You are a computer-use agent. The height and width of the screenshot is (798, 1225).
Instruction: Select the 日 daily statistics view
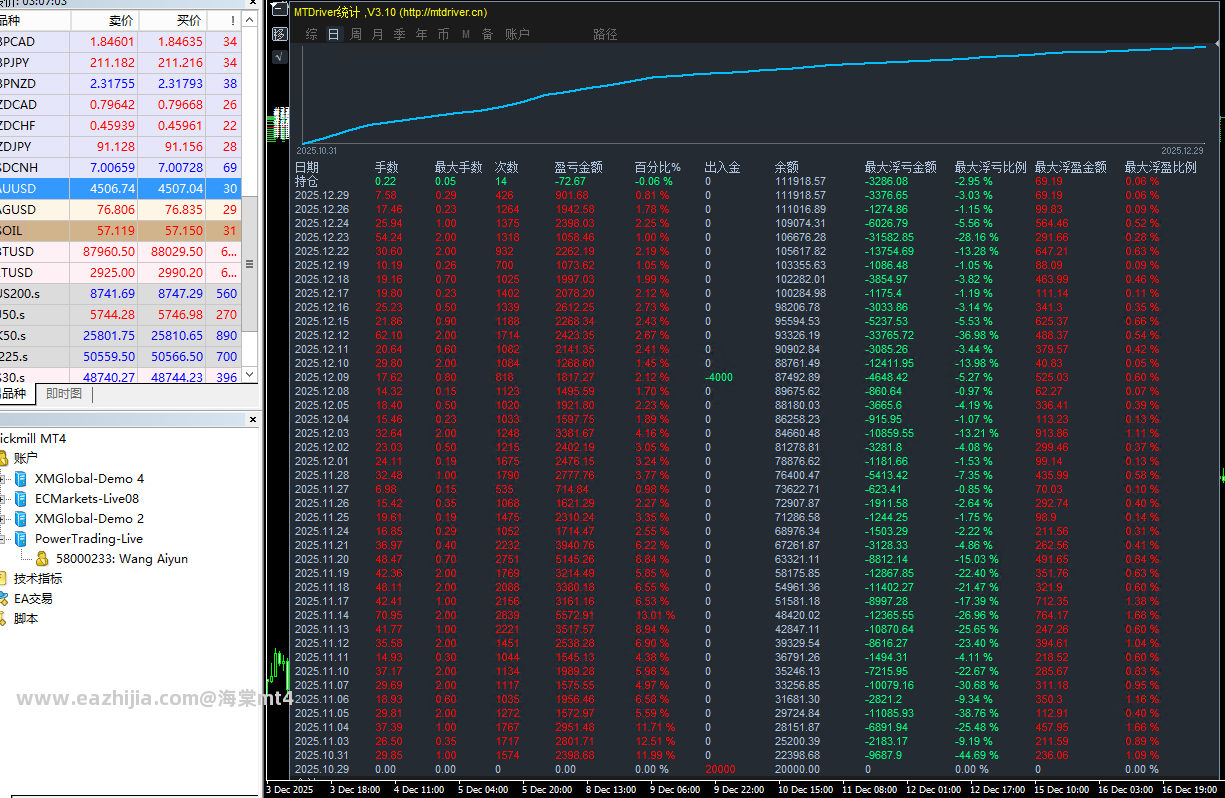333,34
